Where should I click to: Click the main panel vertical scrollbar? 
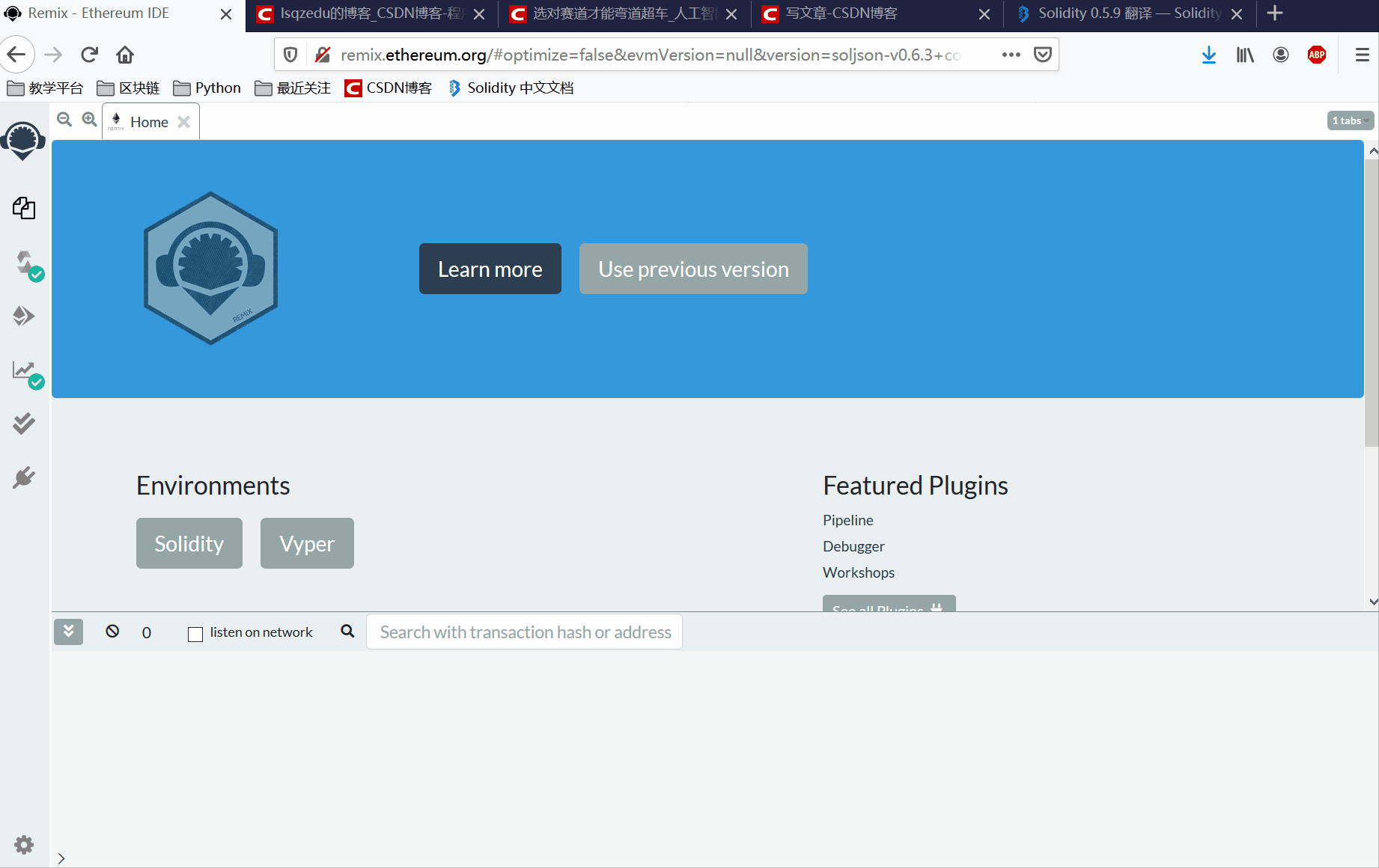pyautogui.click(x=1372, y=303)
